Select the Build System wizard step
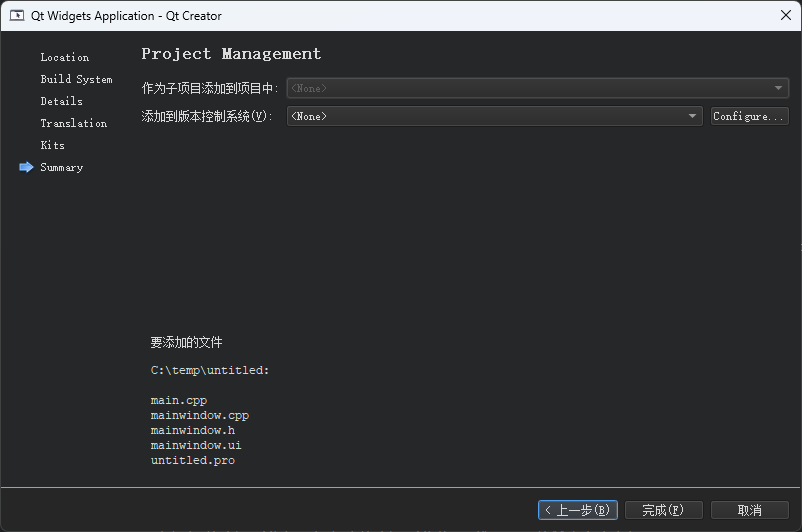This screenshot has height=532, width=802. (x=76, y=79)
